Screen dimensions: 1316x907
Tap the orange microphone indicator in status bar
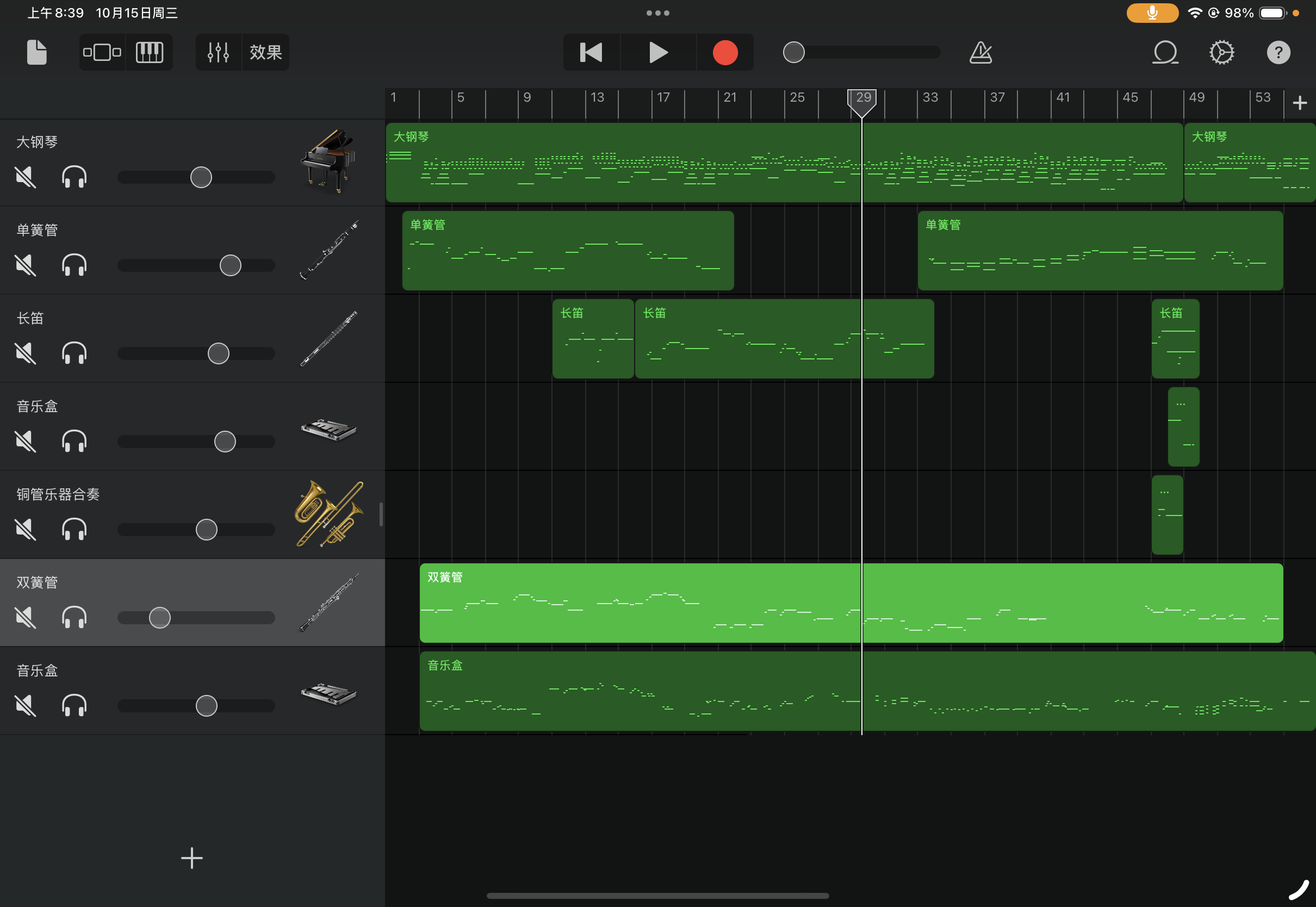[1152, 13]
